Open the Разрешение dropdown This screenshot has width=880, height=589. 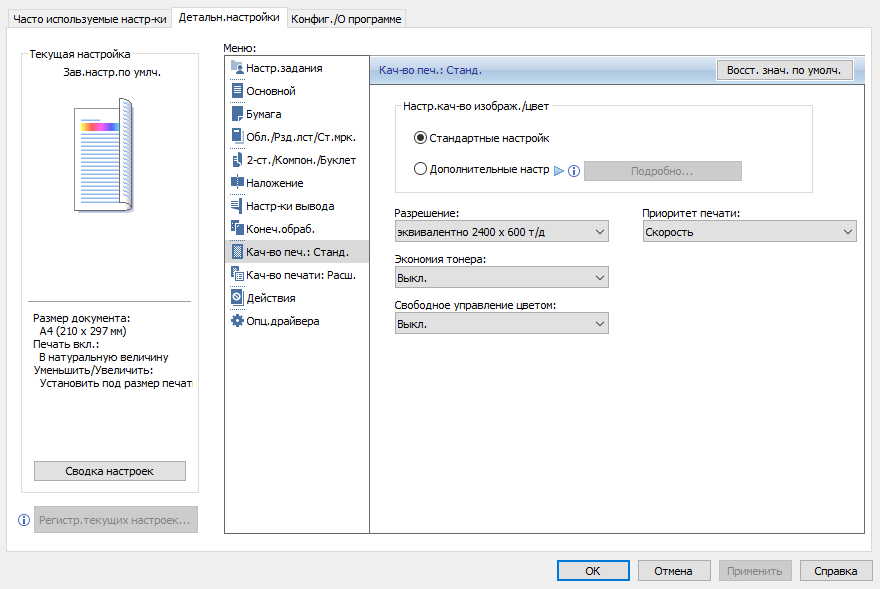tap(501, 232)
